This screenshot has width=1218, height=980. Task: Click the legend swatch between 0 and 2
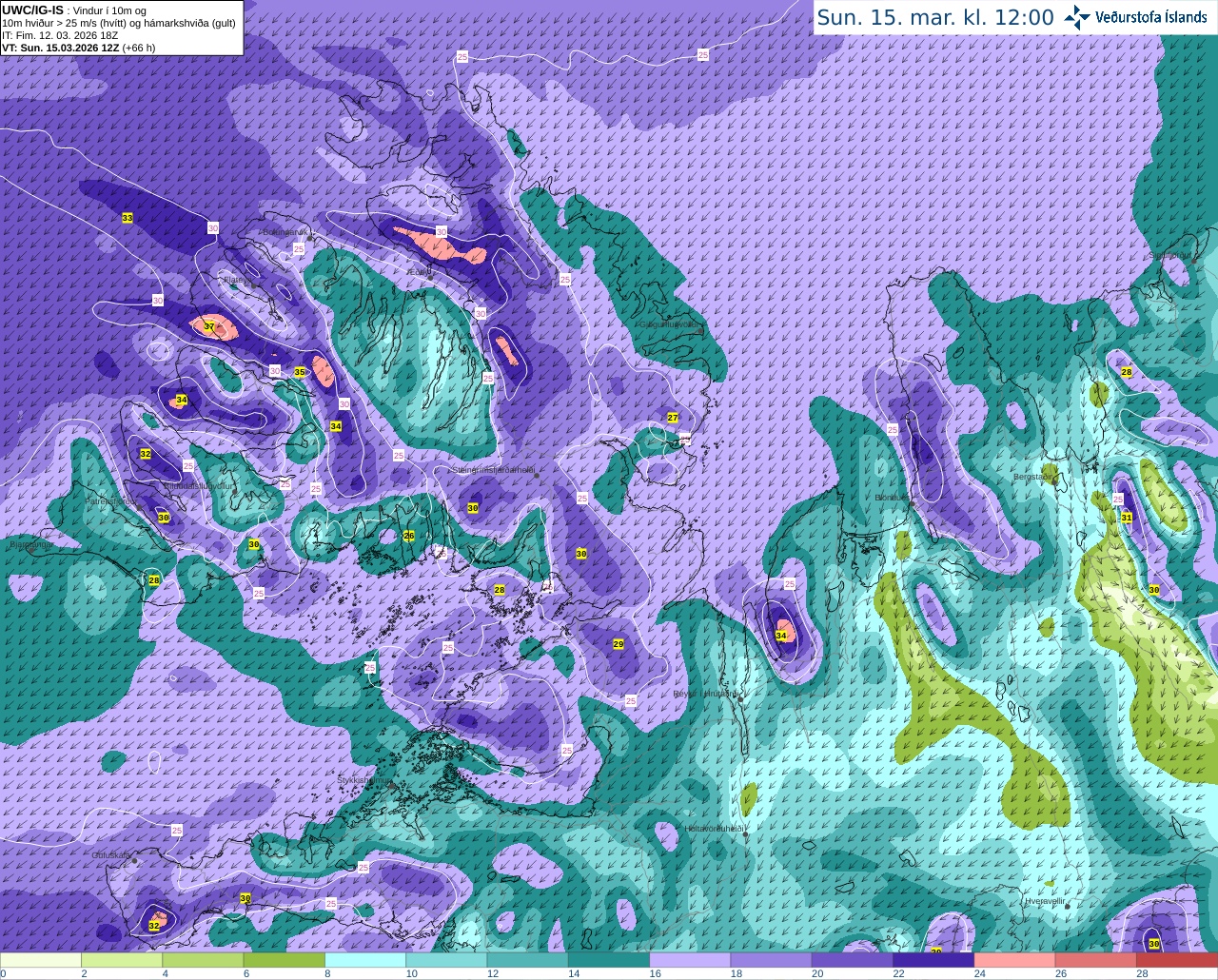(x=41, y=960)
